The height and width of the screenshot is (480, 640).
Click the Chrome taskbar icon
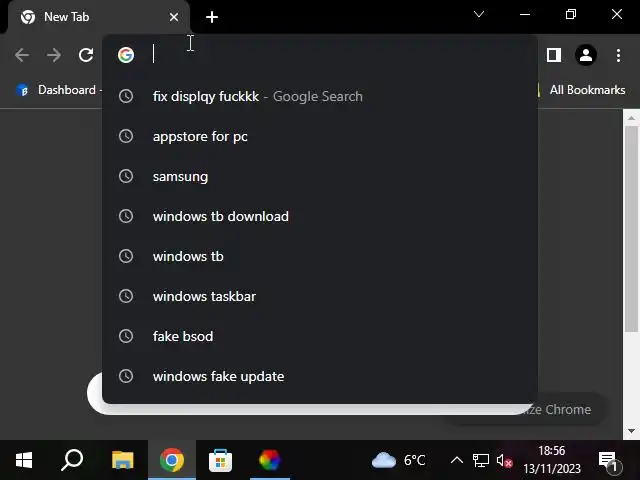(172, 460)
